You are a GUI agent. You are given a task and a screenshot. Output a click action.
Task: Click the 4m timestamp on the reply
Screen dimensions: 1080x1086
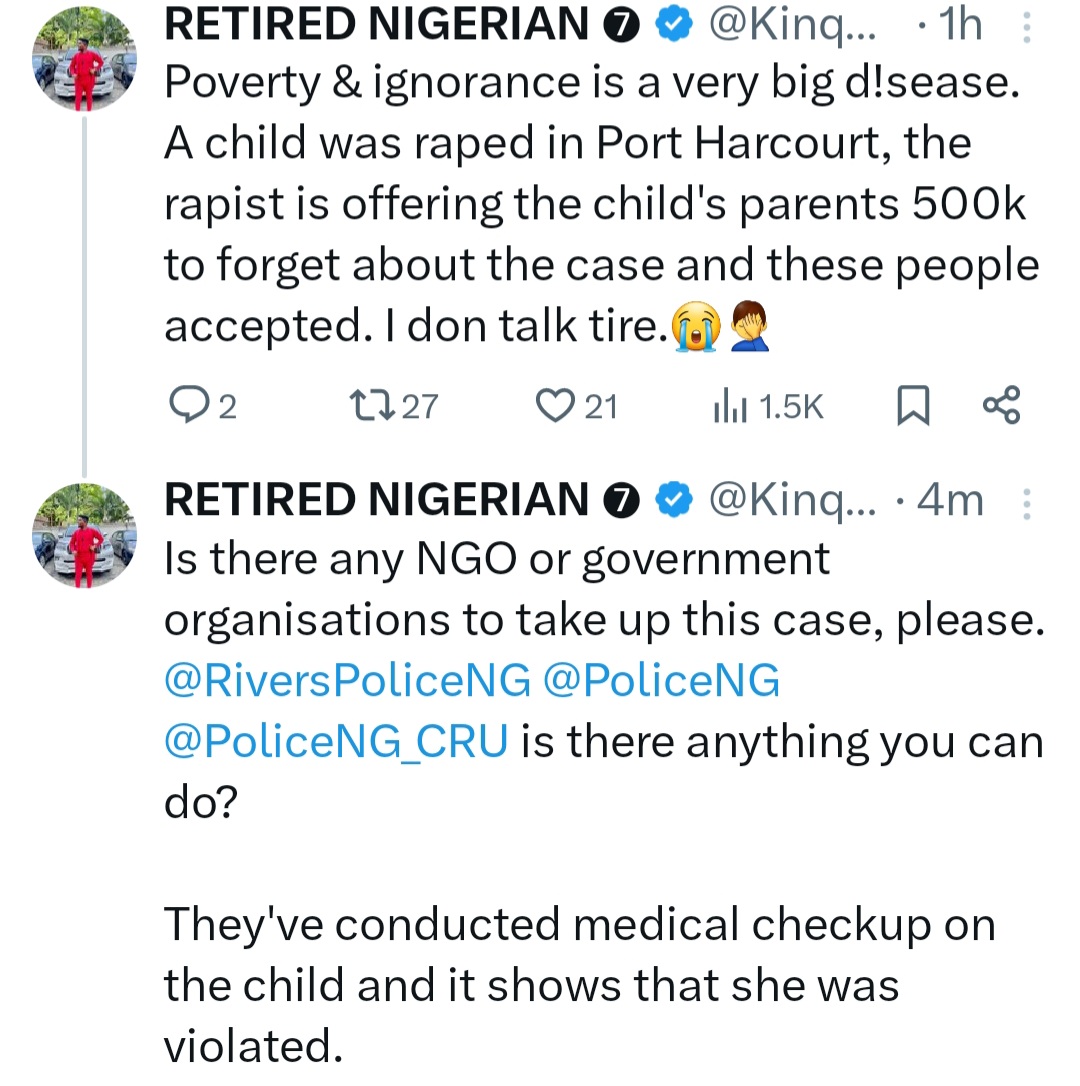[950, 501]
